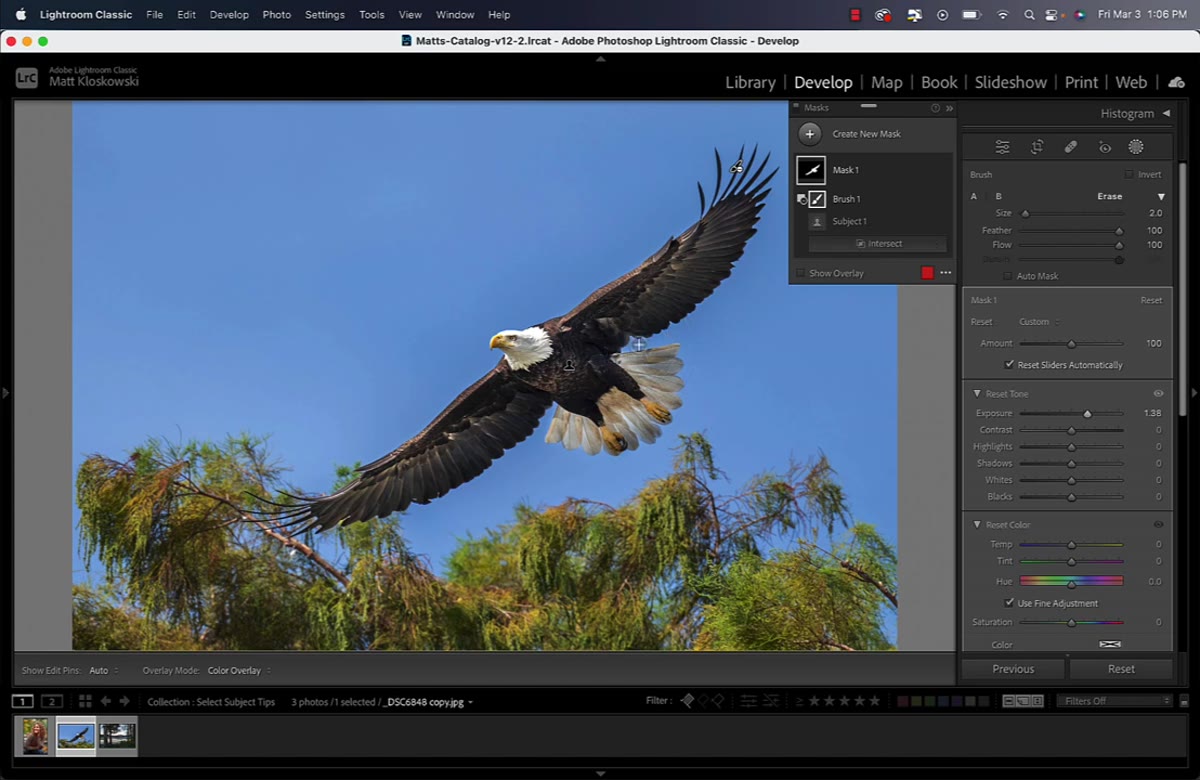Viewport: 1200px width, 780px height.
Task: Click the Intersect button
Action: [877, 244]
